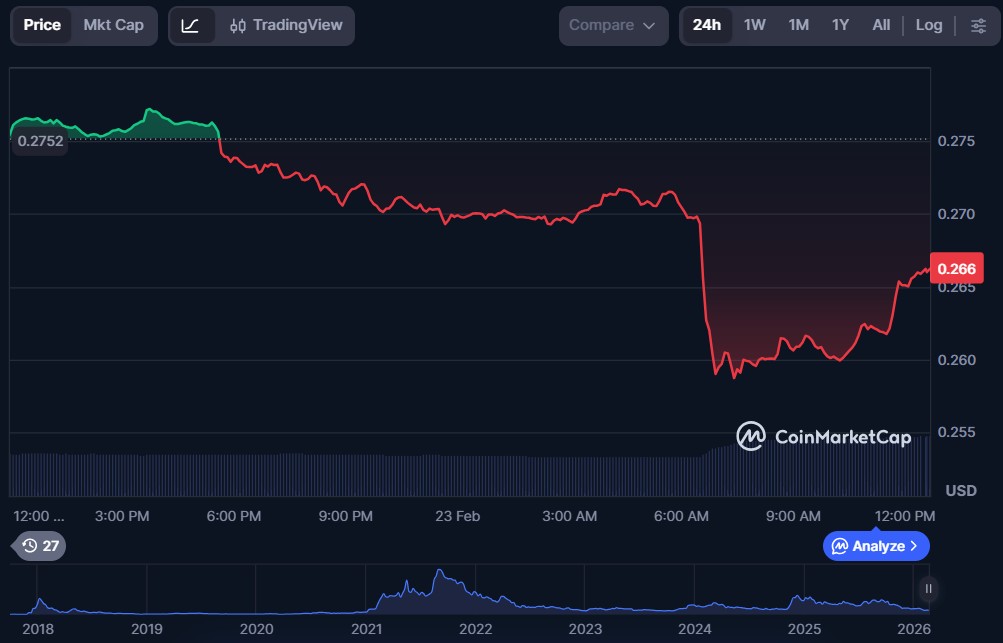Expand the Analyze button chevron
Image resolution: width=1003 pixels, height=643 pixels.
point(913,546)
